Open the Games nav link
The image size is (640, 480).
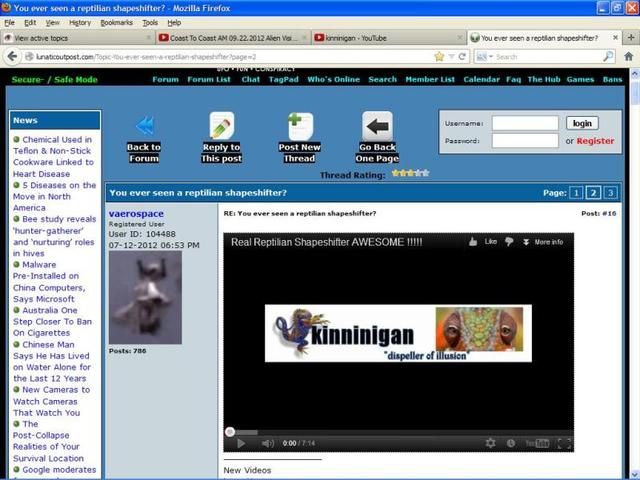click(580, 79)
